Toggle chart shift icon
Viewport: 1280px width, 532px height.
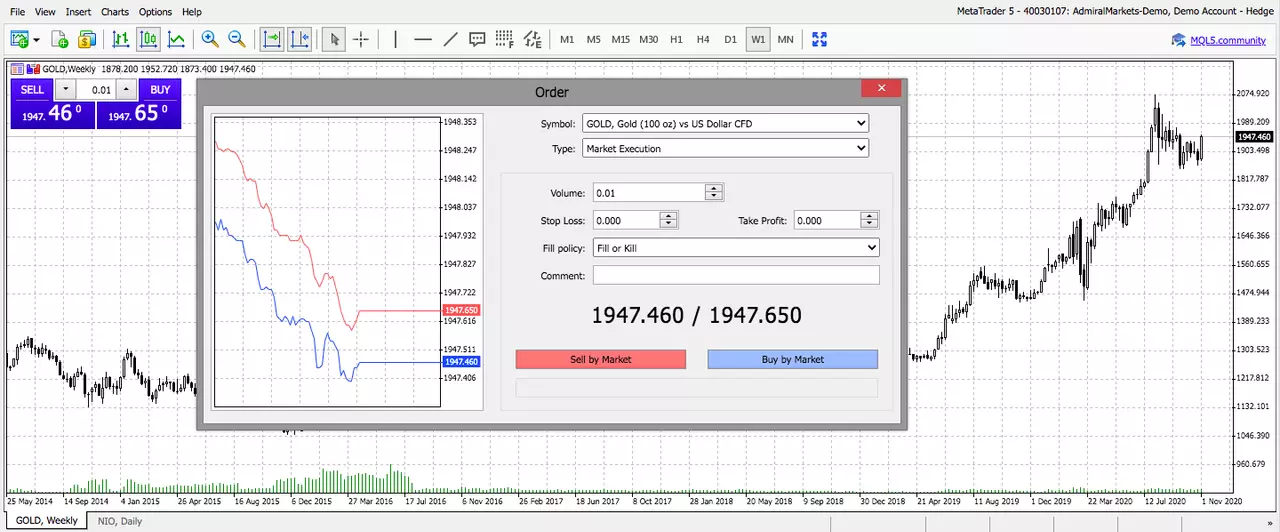[x=299, y=40]
